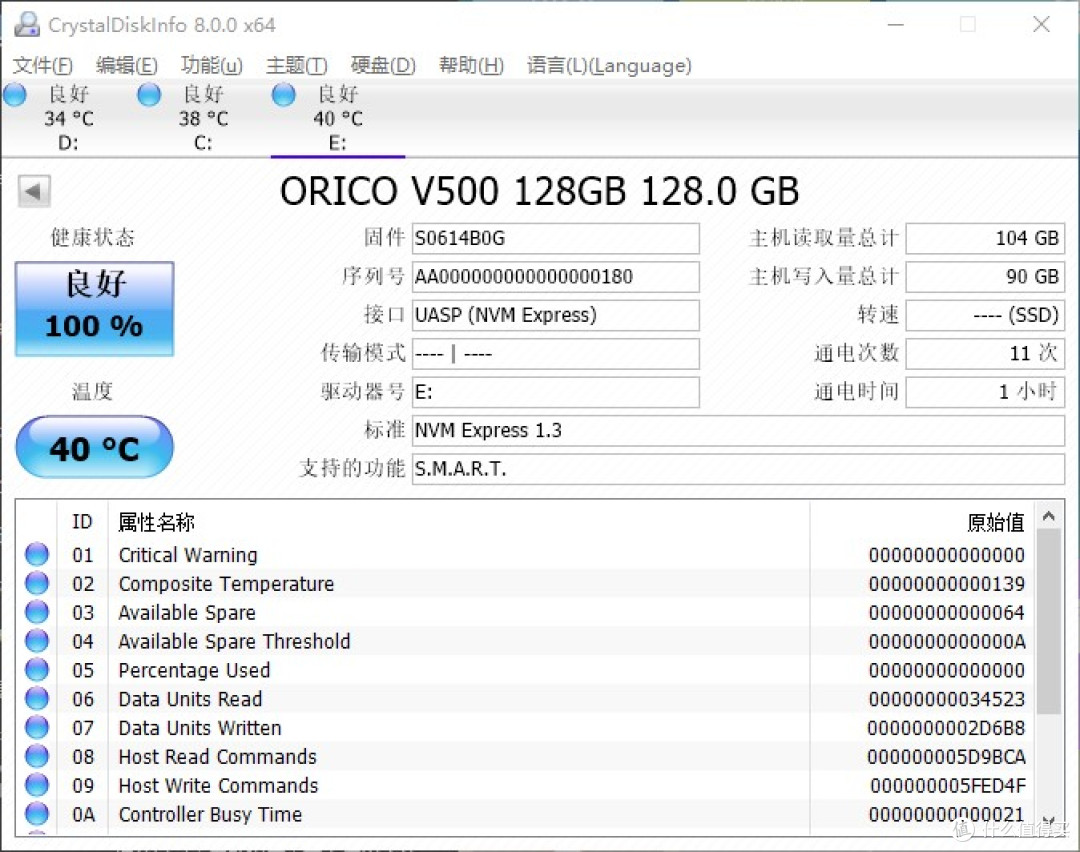Click status circle for Composite Temperature row
The width and height of the screenshot is (1080, 852).
(x=37, y=583)
